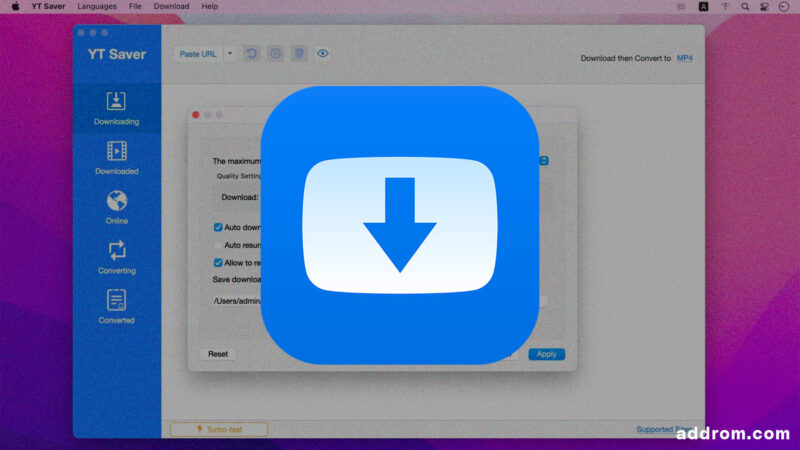Open Spotlight search in menu bar
The width and height of the screenshot is (800, 450).
[x=745, y=7]
